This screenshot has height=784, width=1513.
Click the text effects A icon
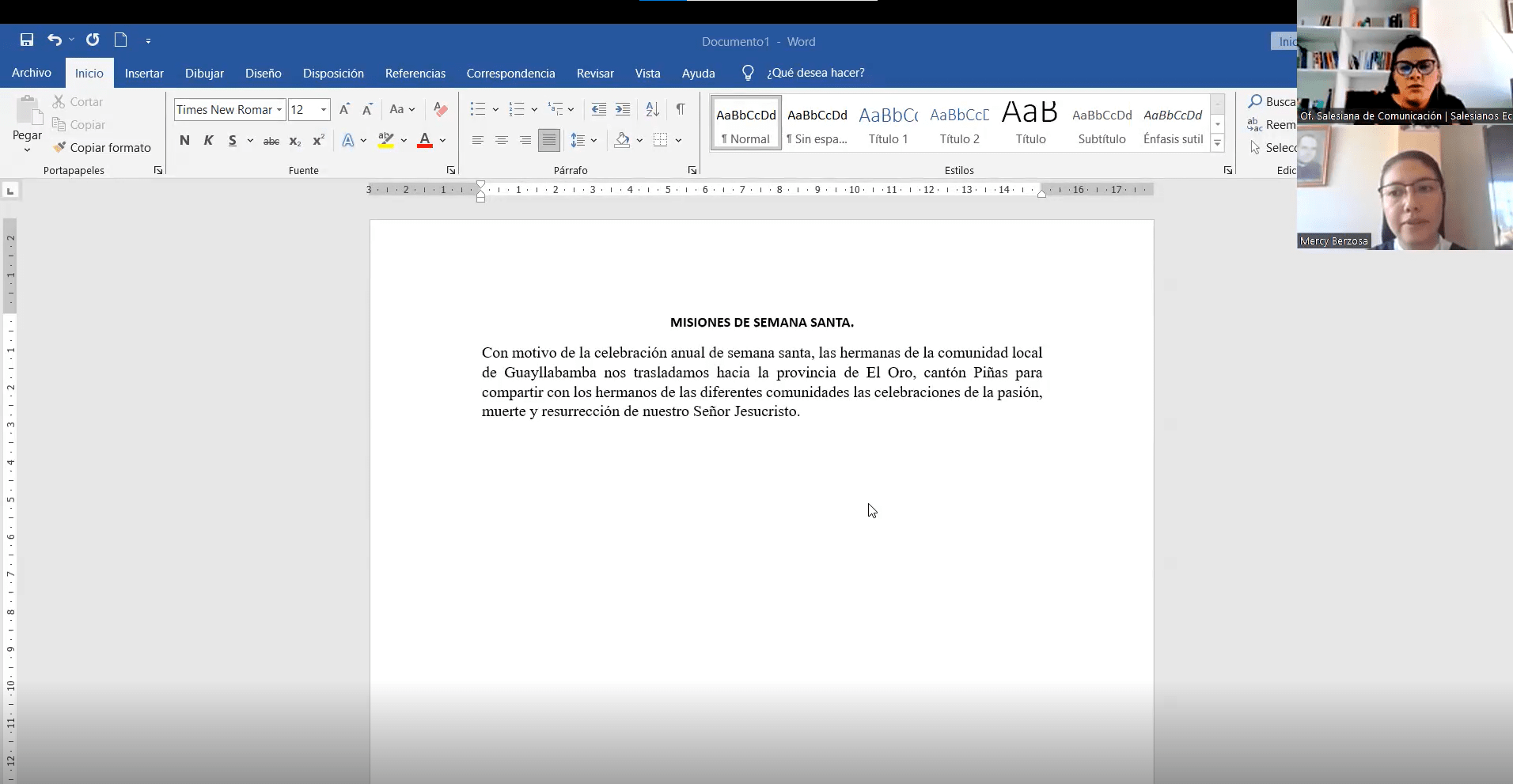348,140
